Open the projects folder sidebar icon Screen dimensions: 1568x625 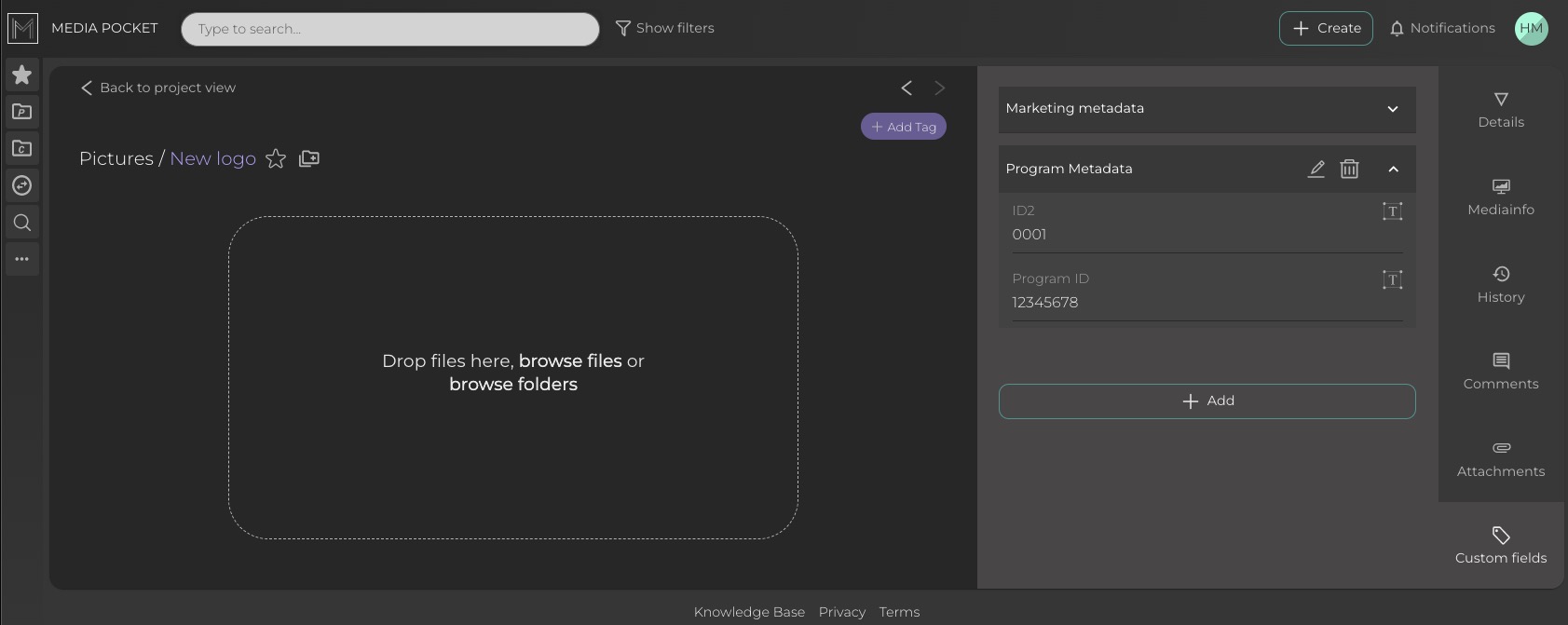22,112
